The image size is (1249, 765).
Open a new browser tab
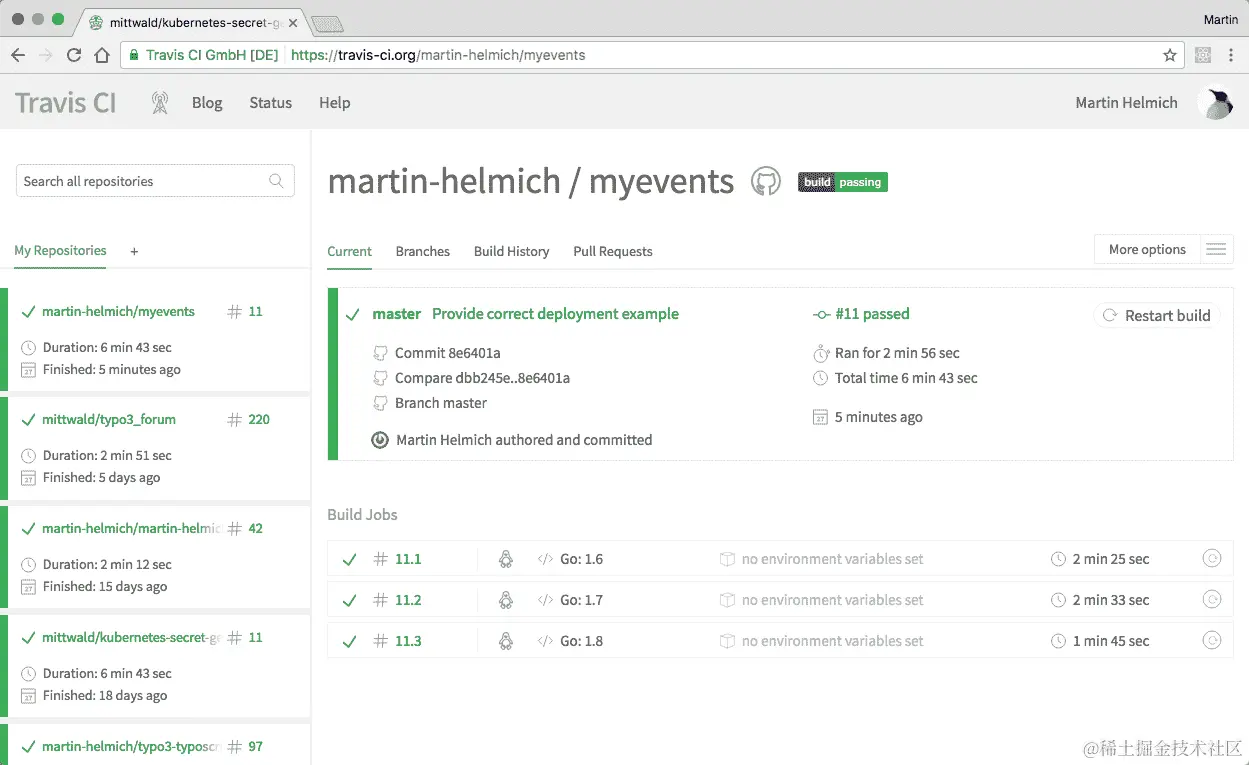pos(327,23)
